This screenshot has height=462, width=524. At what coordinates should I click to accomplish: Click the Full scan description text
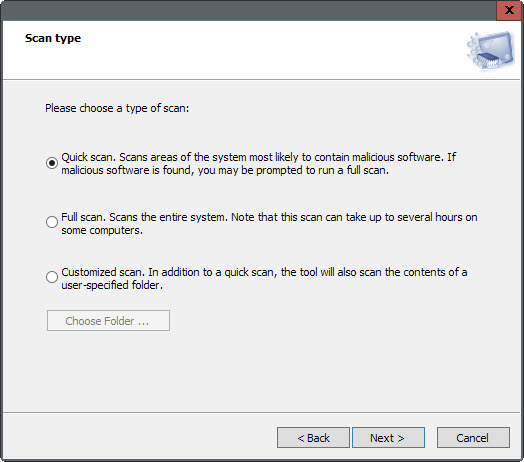click(269, 224)
